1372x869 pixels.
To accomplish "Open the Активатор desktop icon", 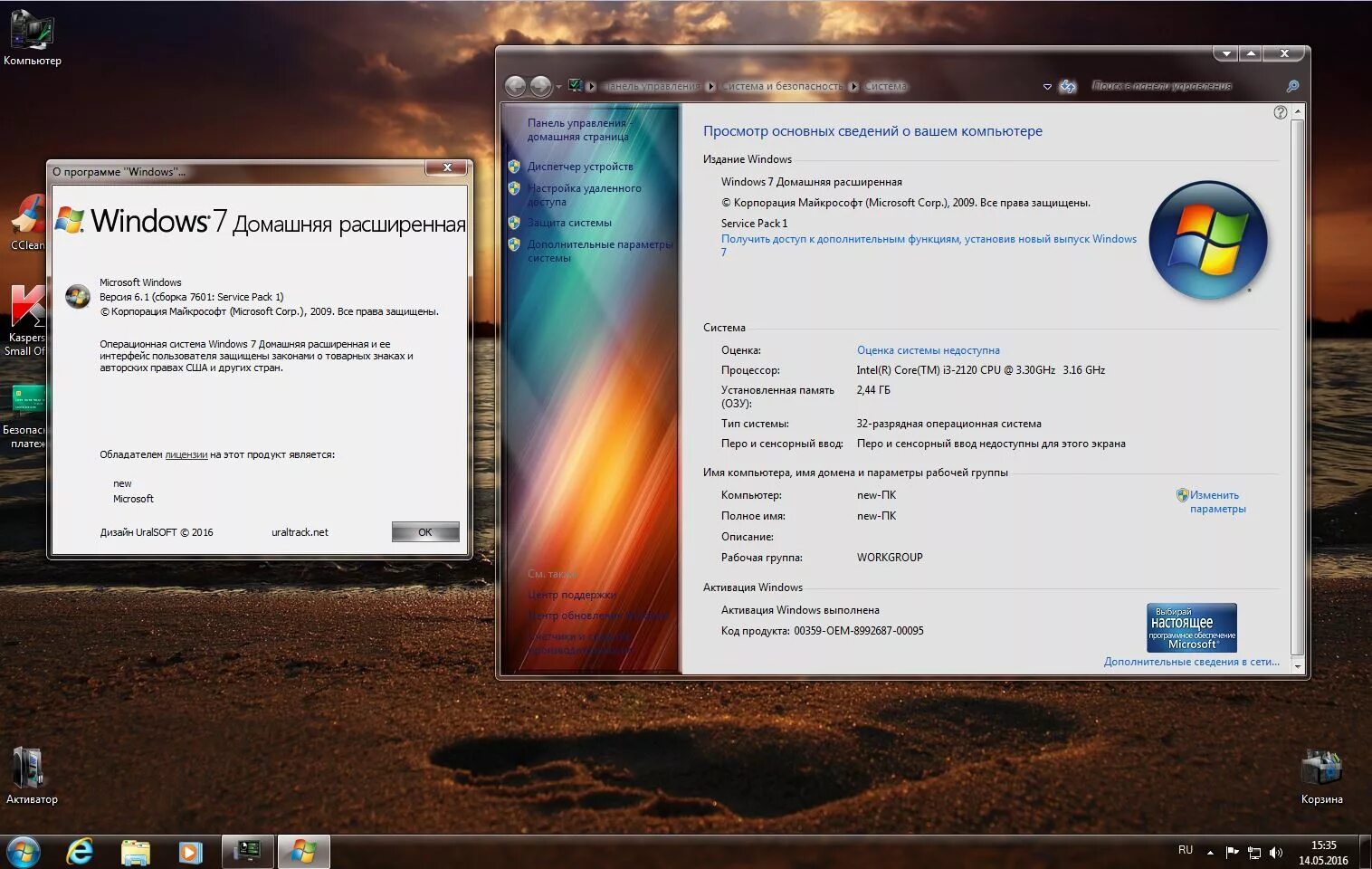I will pyautogui.click(x=32, y=776).
